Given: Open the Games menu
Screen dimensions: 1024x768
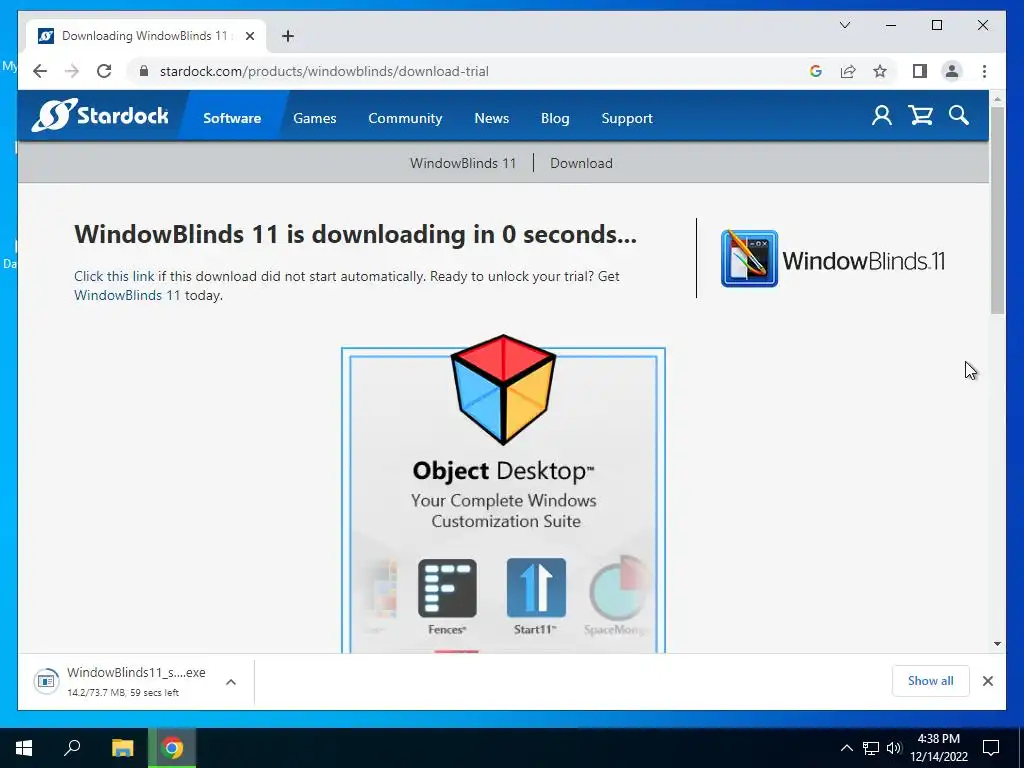Looking at the screenshot, I should 315,118.
